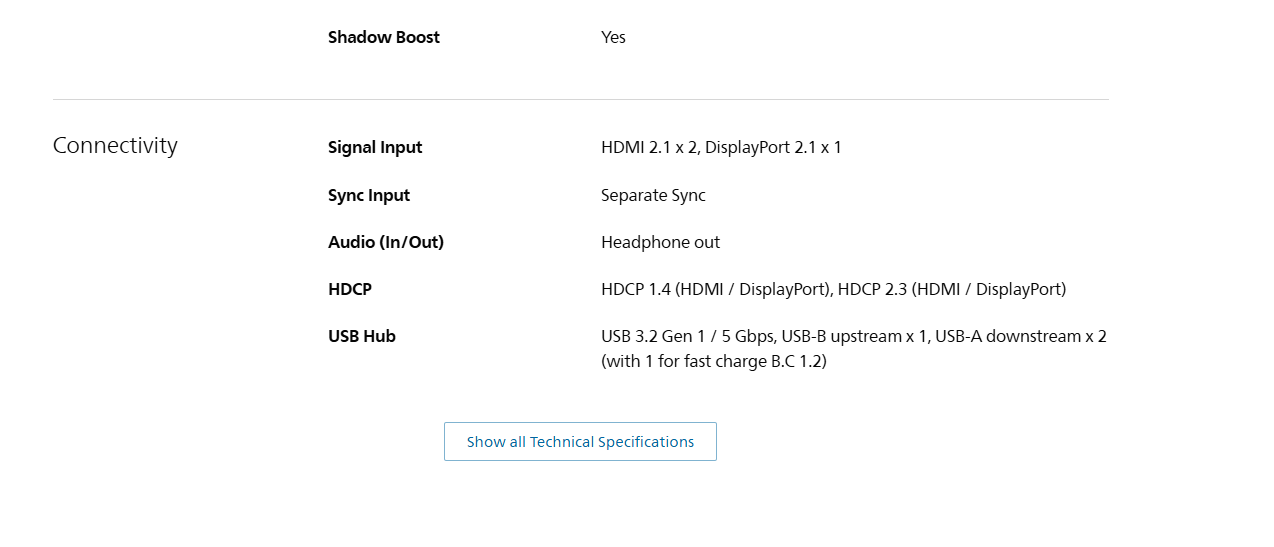
Task: Click the Separate Sync value
Action: click(x=653, y=195)
